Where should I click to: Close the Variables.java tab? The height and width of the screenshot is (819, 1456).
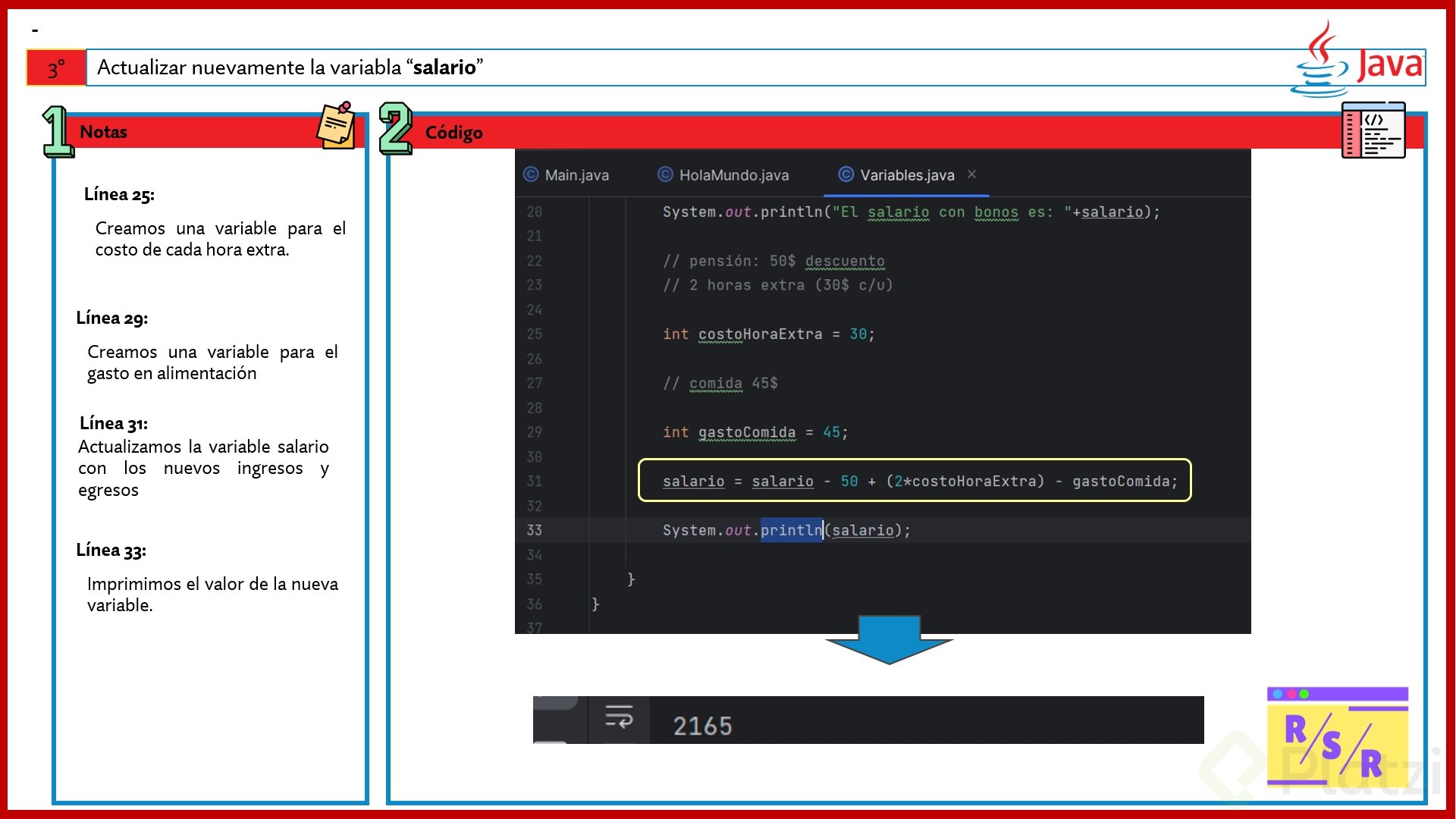(971, 174)
